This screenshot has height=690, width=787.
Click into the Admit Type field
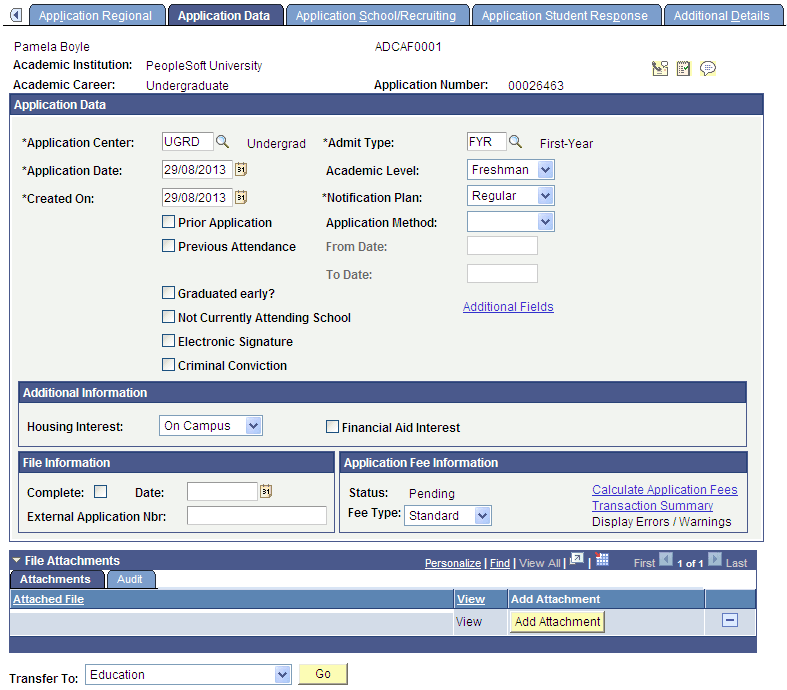coord(486,142)
